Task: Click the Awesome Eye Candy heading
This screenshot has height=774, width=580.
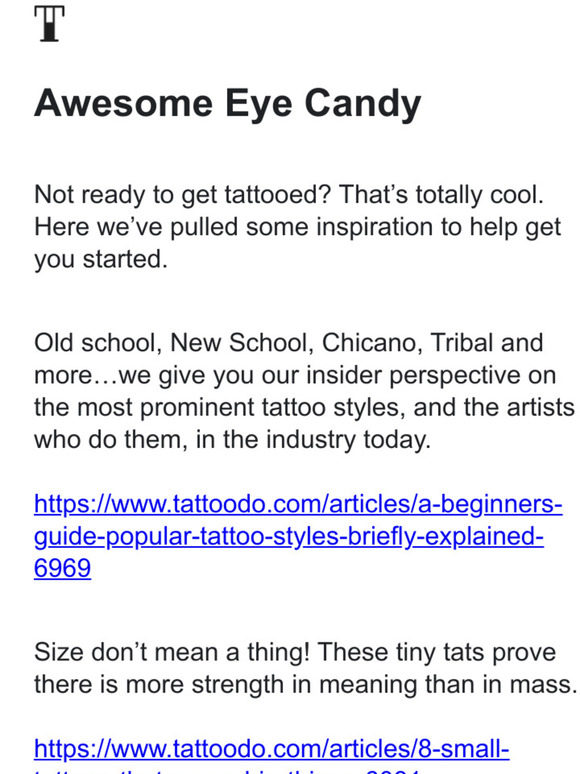Action: [x=228, y=103]
